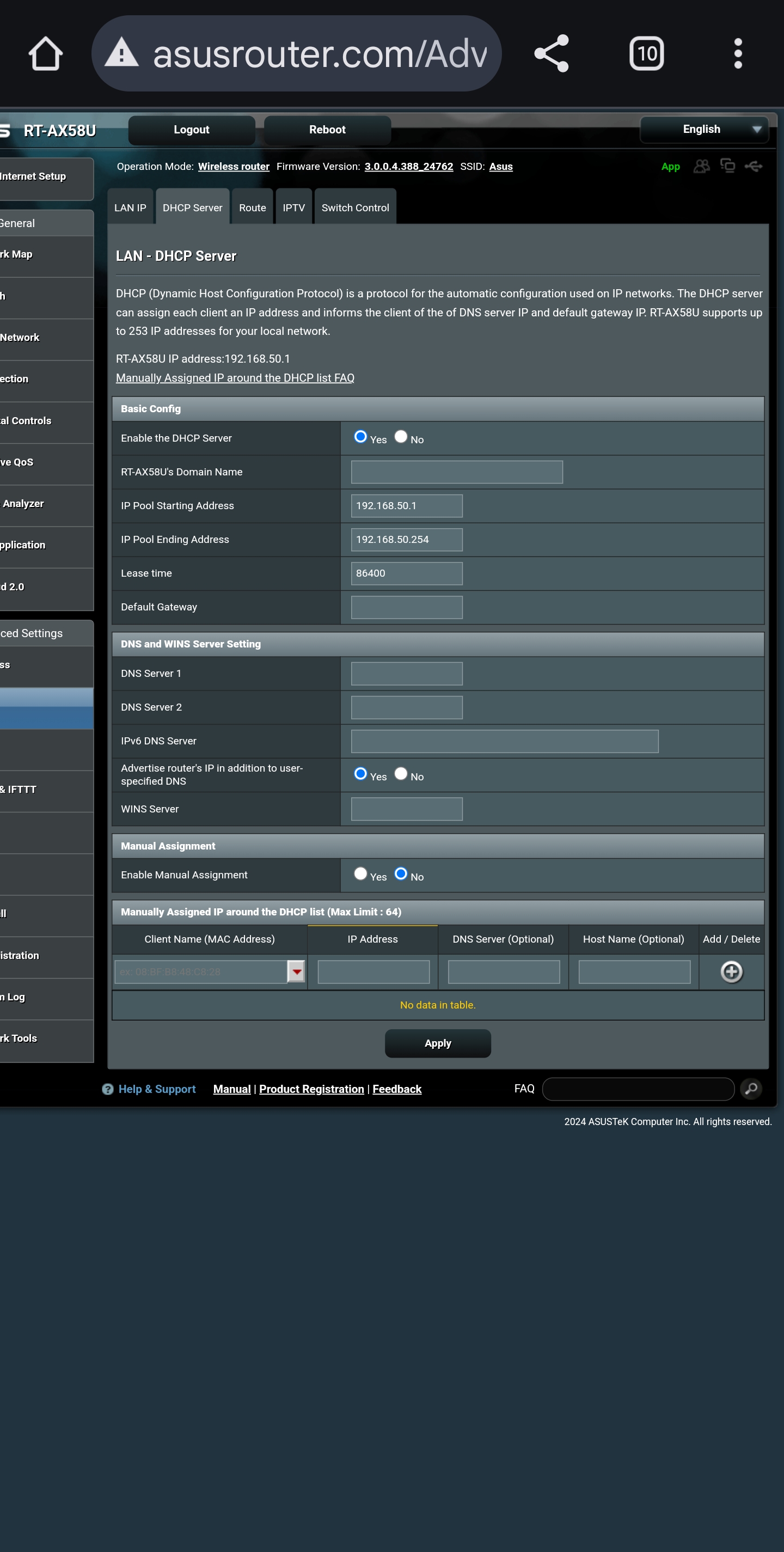Click the Host Name (Optional) field
The width and height of the screenshot is (784, 1552).
[634, 971]
